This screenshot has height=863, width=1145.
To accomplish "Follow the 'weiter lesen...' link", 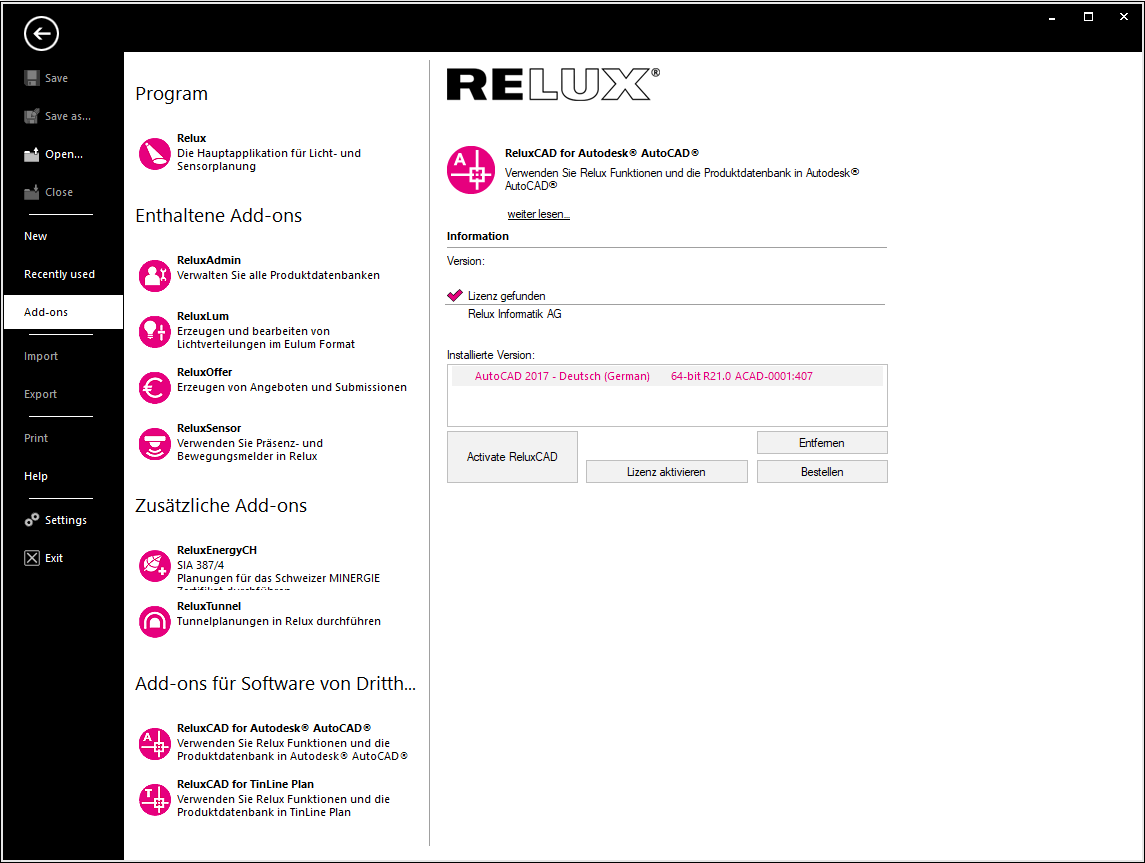I will (538, 214).
